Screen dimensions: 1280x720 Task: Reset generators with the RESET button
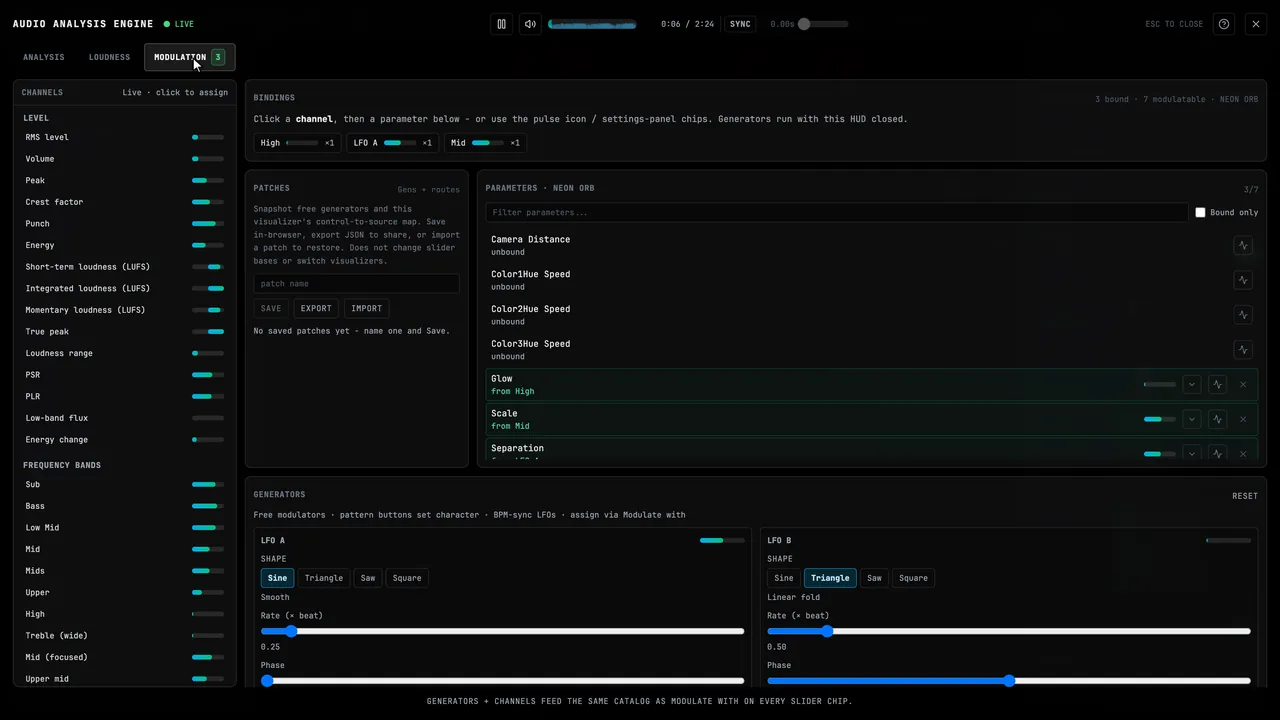pyautogui.click(x=1245, y=496)
